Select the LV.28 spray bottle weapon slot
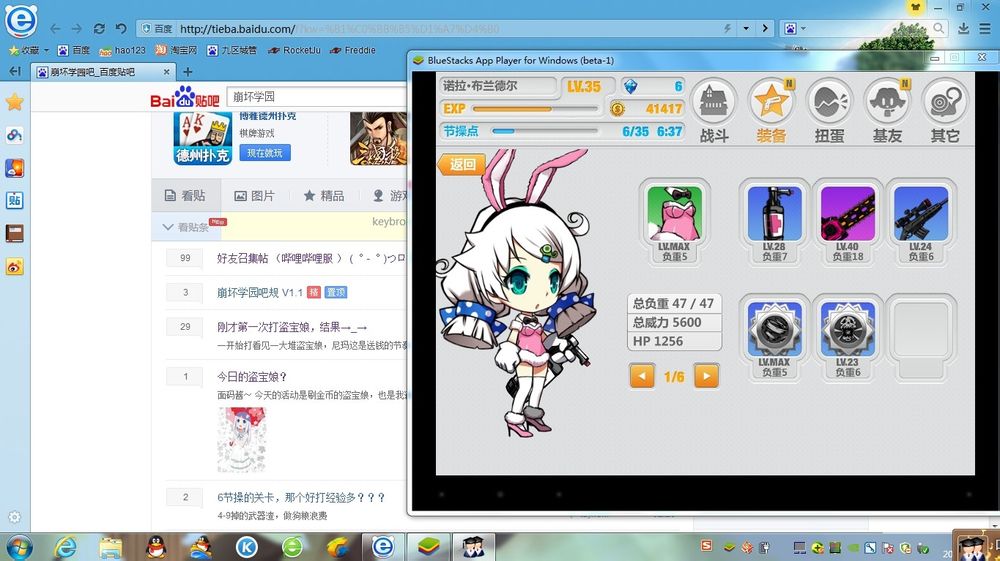1000x561 pixels. (774, 222)
